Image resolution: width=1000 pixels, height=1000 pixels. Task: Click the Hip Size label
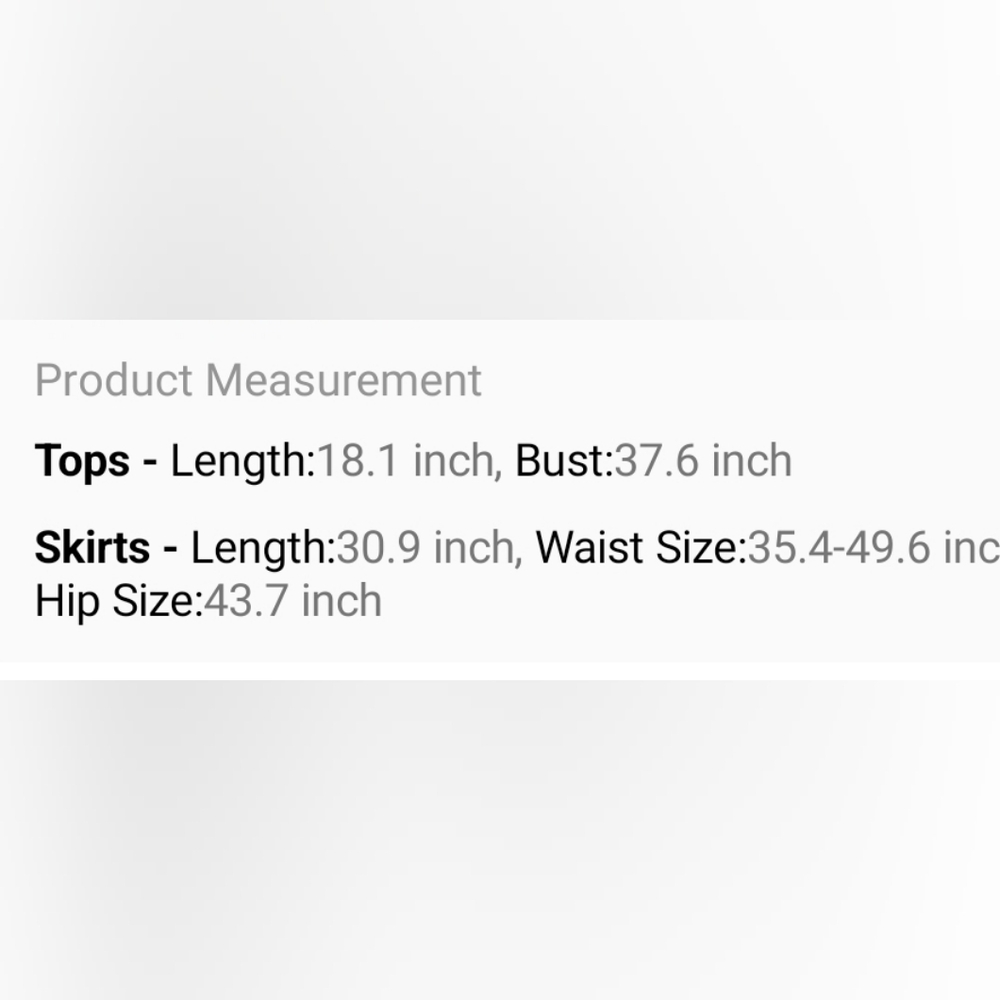pyautogui.click(x=119, y=602)
